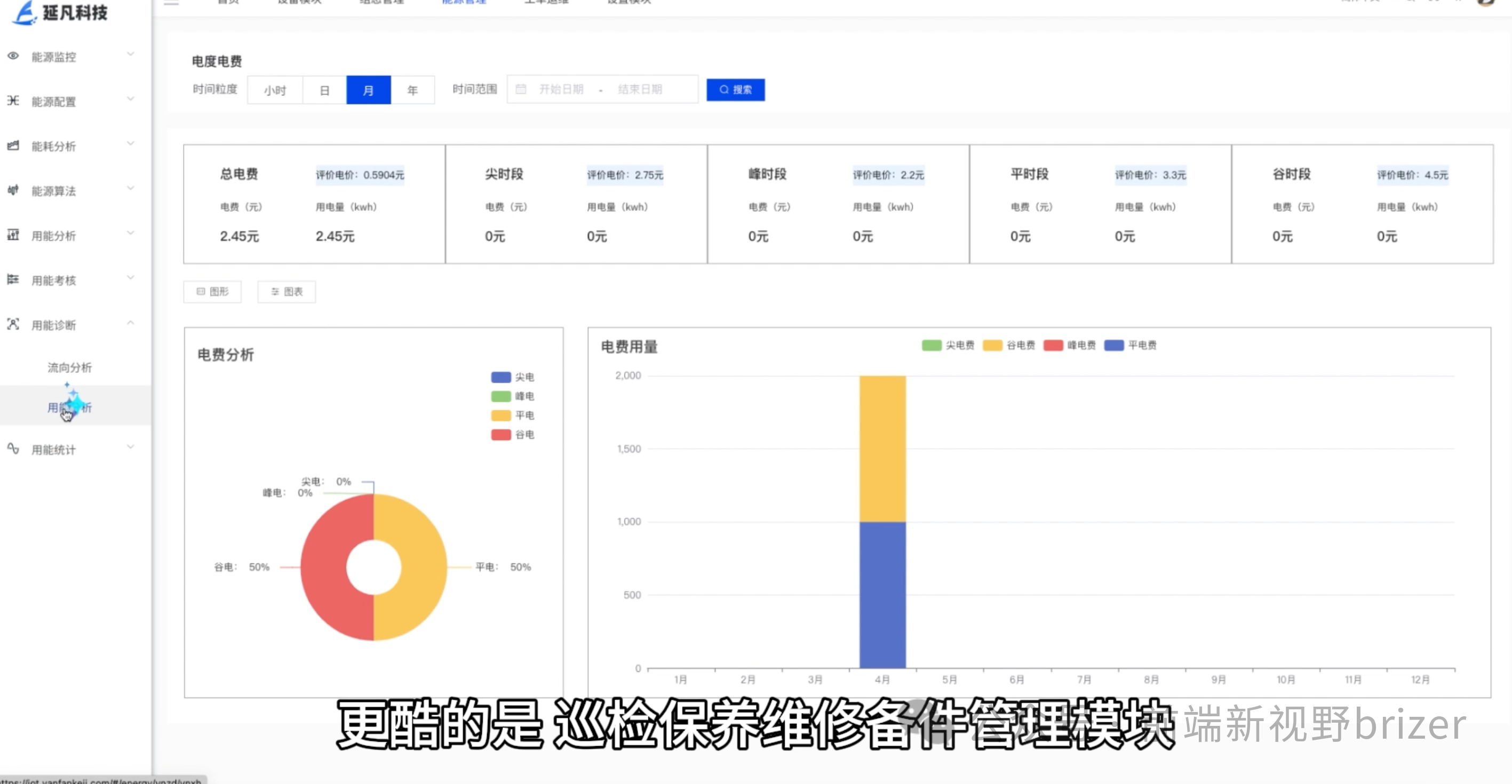Toggle 峰电费 series in bar chart legend
Image resolution: width=1512 pixels, height=784 pixels.
1069,345
